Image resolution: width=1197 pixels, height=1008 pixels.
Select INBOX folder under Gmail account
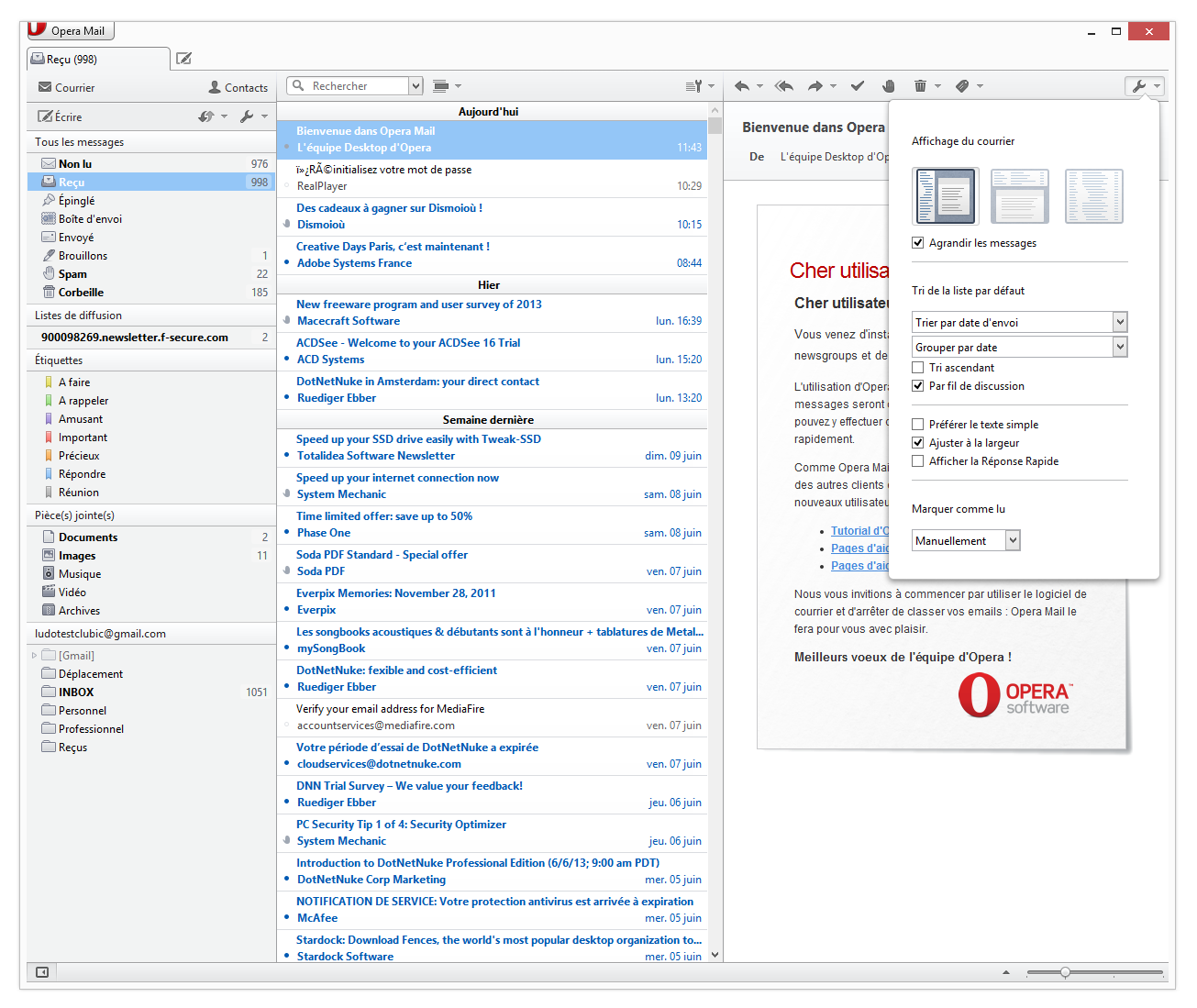point(151,692)
